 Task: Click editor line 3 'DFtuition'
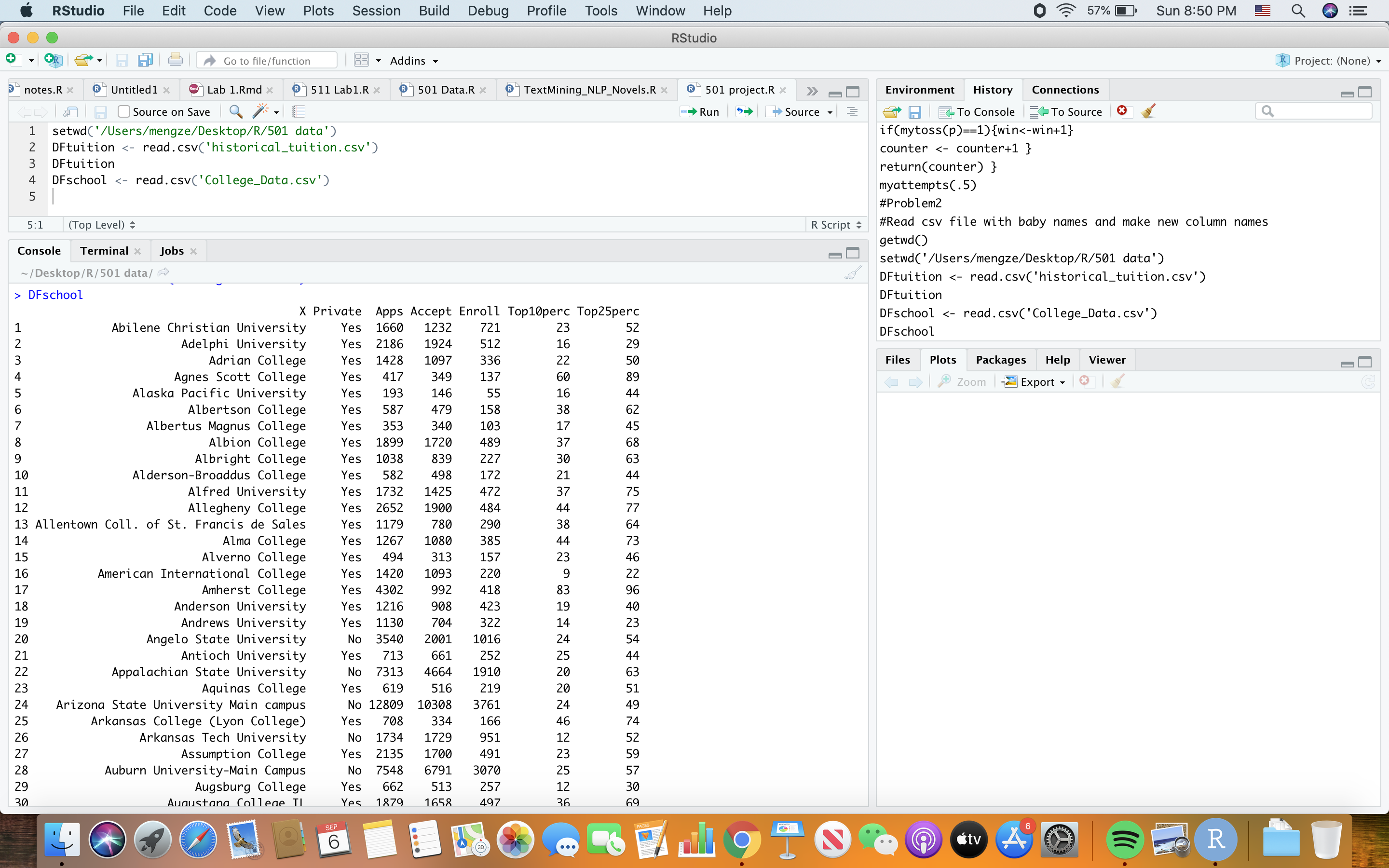coord(83,163)
